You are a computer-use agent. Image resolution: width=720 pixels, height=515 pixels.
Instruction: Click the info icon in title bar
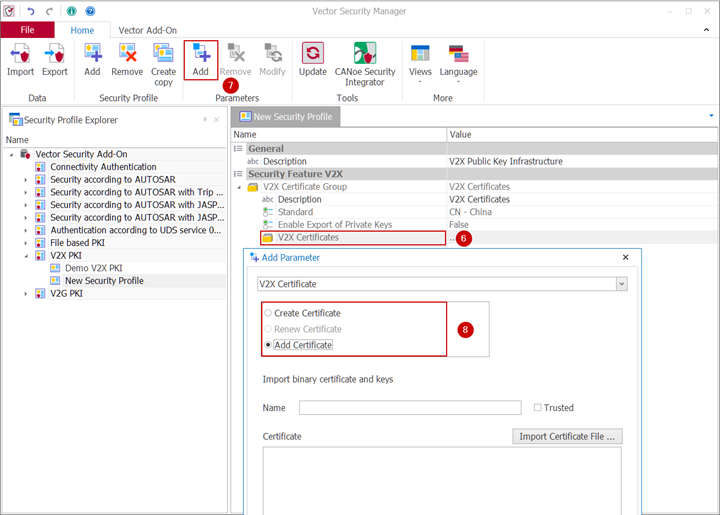click(72, 11)
